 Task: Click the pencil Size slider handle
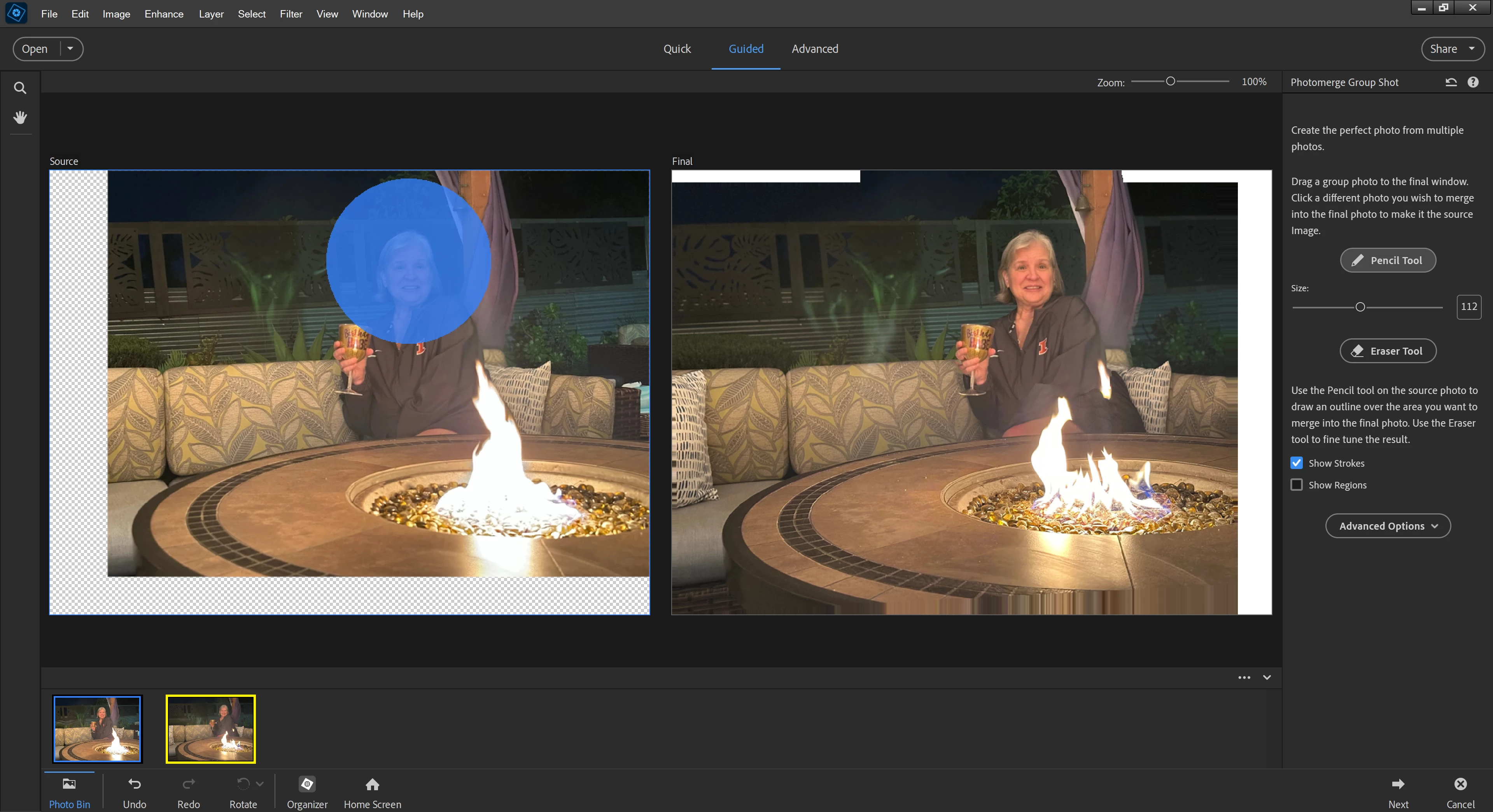(x=1360, y=307)
